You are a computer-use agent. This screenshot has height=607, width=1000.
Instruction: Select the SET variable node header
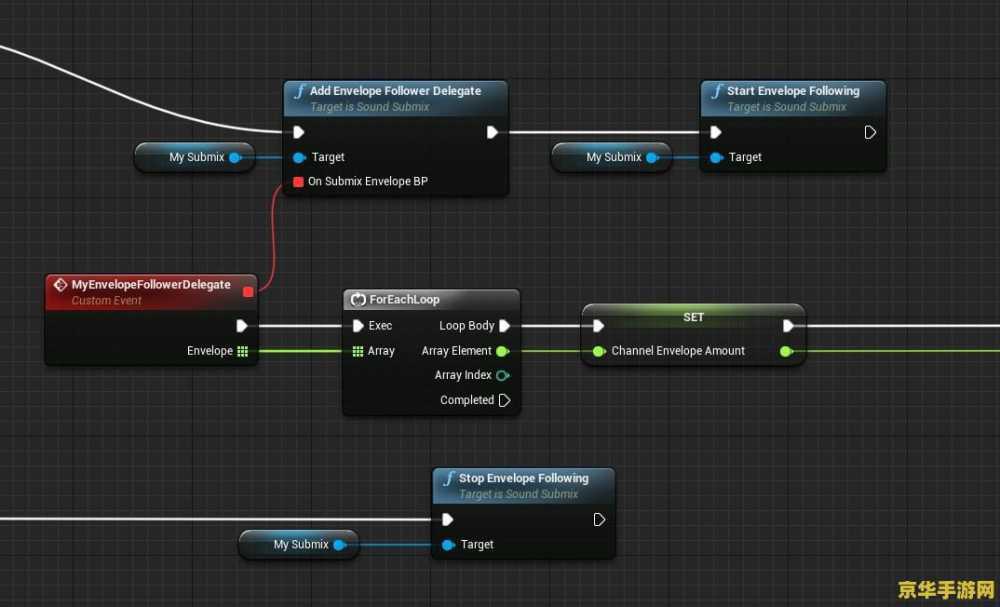[693, 317]
